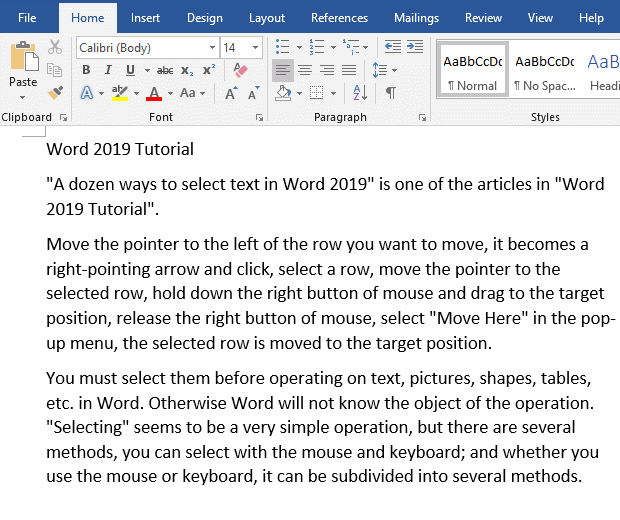Show or hide paragraph marks
620x520 pixels.
click(391, 93)
